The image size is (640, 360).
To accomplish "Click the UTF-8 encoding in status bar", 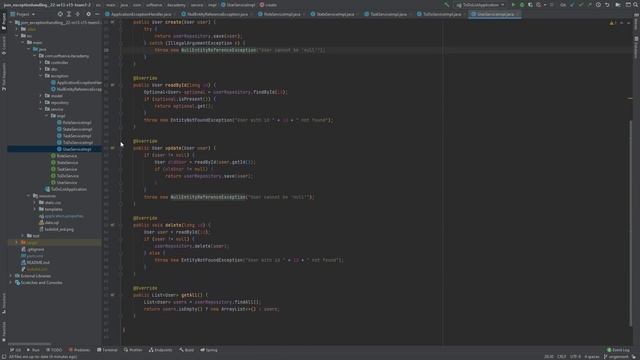I will pos(575,356).
